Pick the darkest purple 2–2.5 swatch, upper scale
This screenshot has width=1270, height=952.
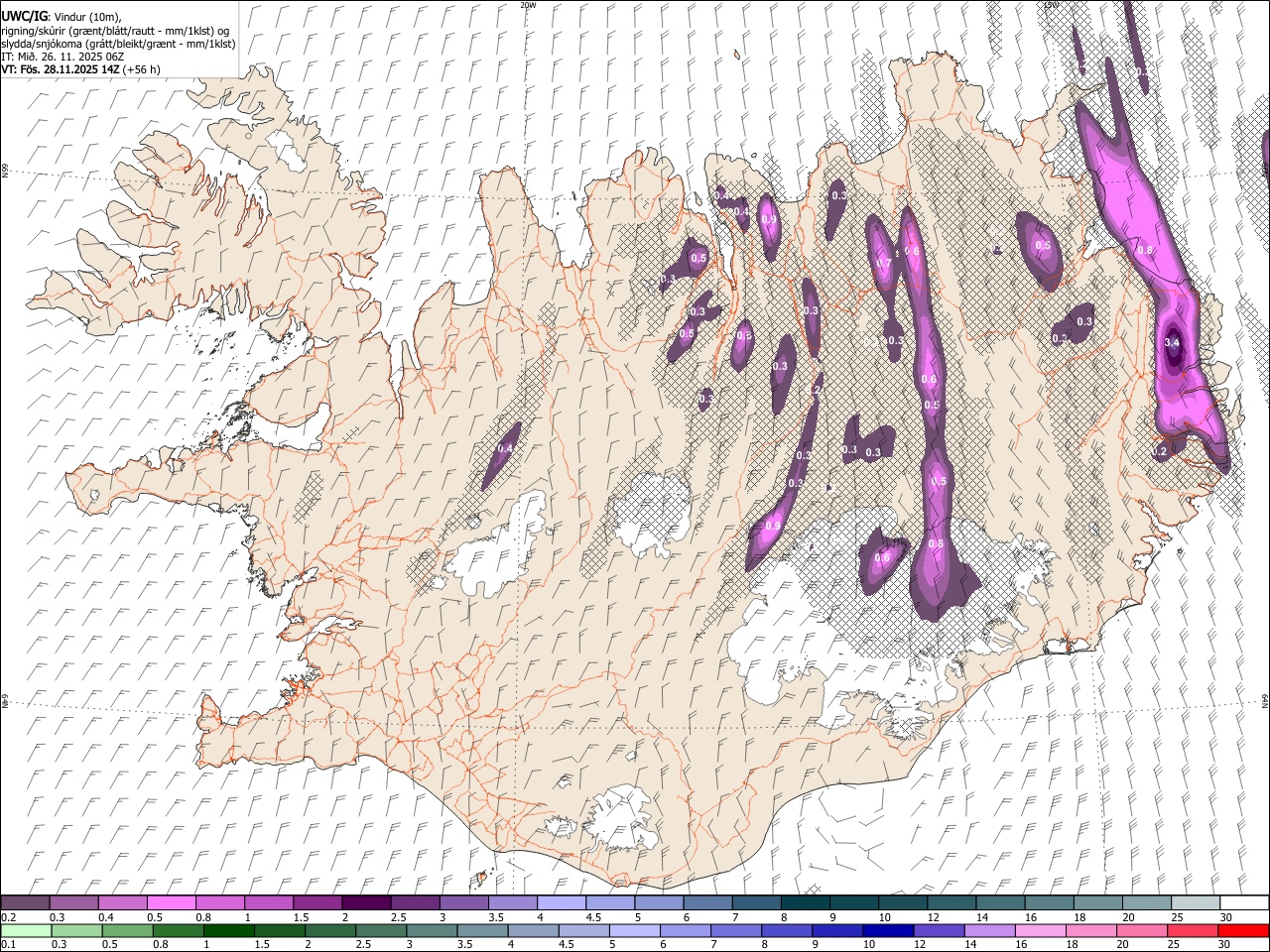pyautogui.click(x=365, y=902)
